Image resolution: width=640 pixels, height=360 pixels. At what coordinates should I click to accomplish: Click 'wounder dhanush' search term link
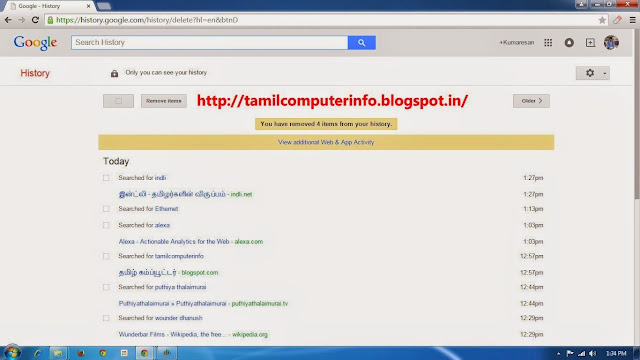click(178, 318)
